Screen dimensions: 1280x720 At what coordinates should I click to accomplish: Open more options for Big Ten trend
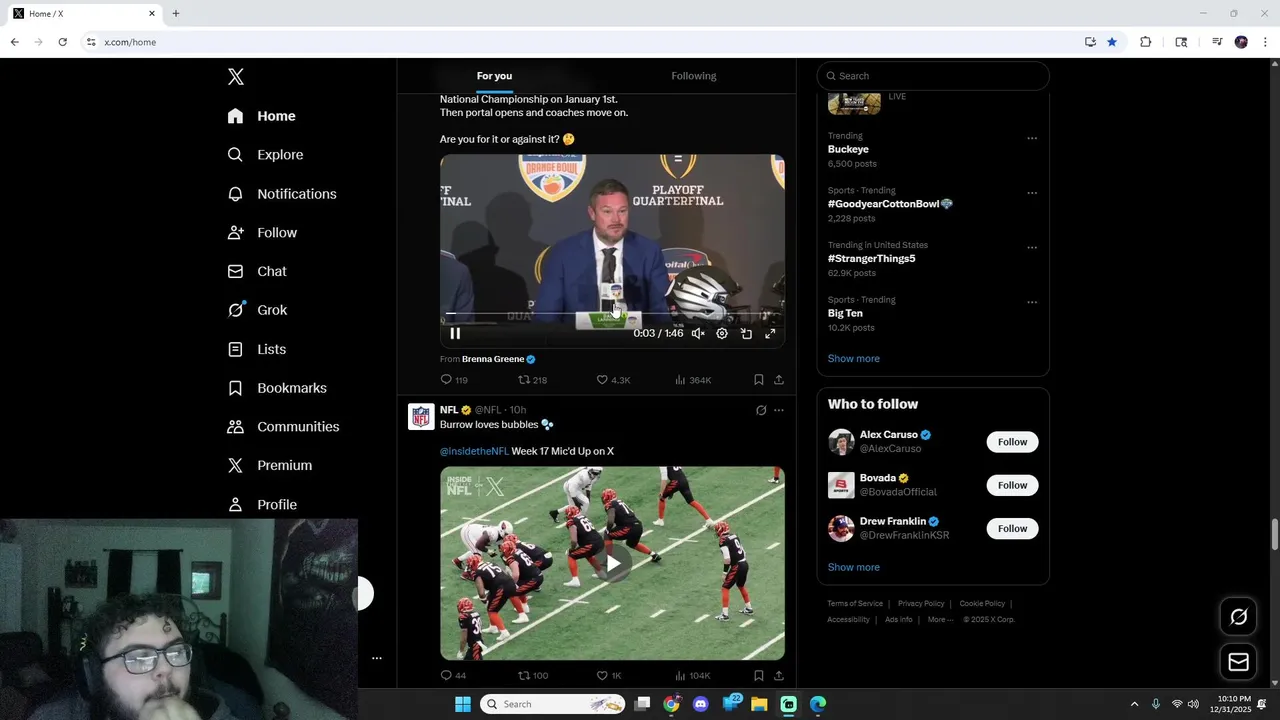click(1032, 302)
